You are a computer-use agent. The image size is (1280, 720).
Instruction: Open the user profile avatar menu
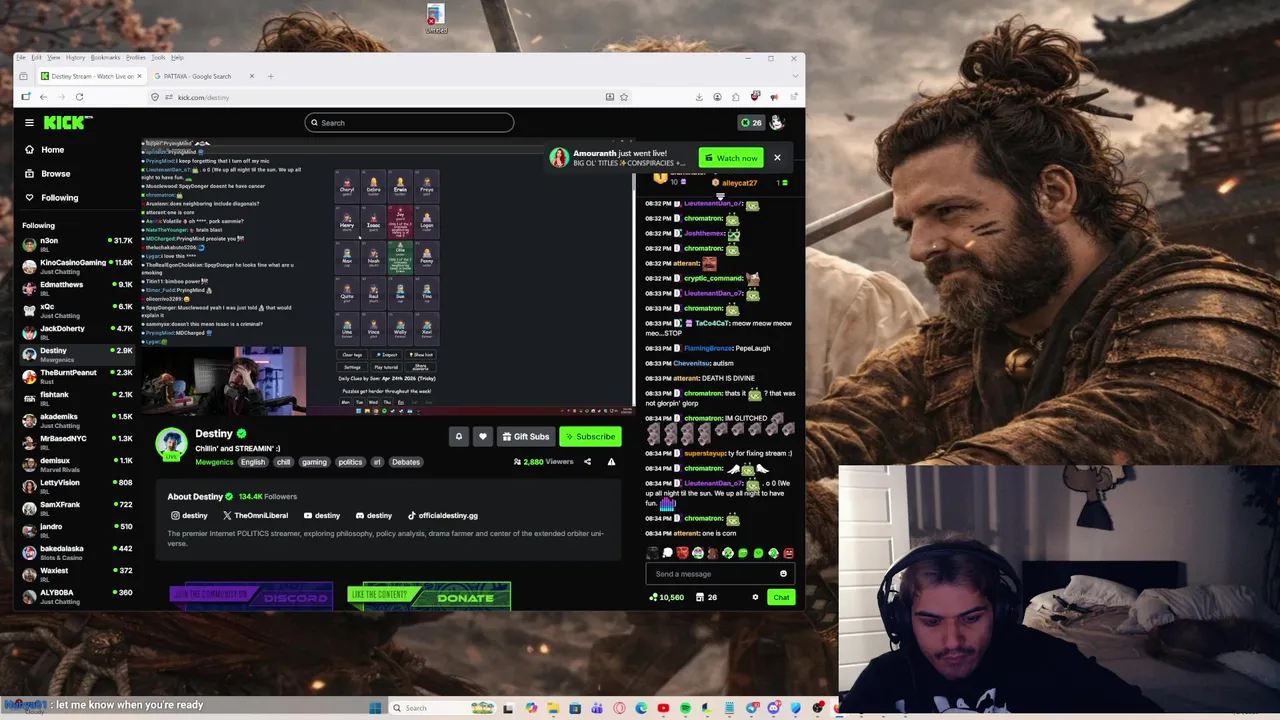tap(777, 122)
